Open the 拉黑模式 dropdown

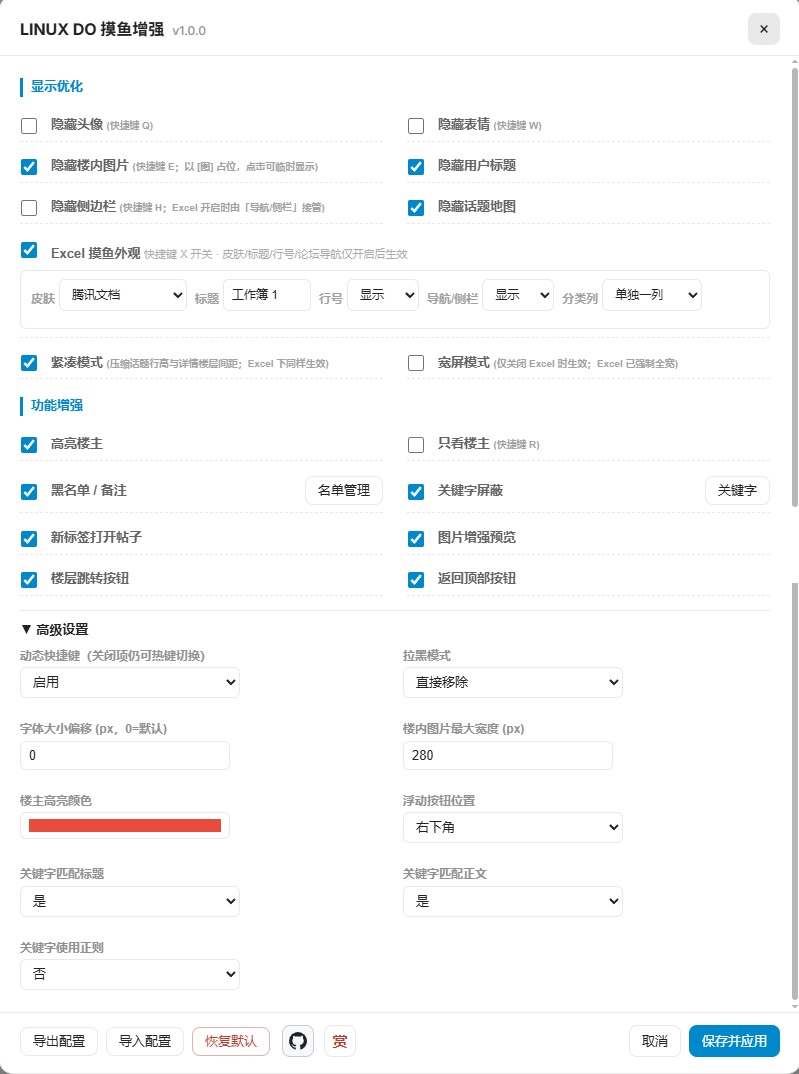click(513, 682)
